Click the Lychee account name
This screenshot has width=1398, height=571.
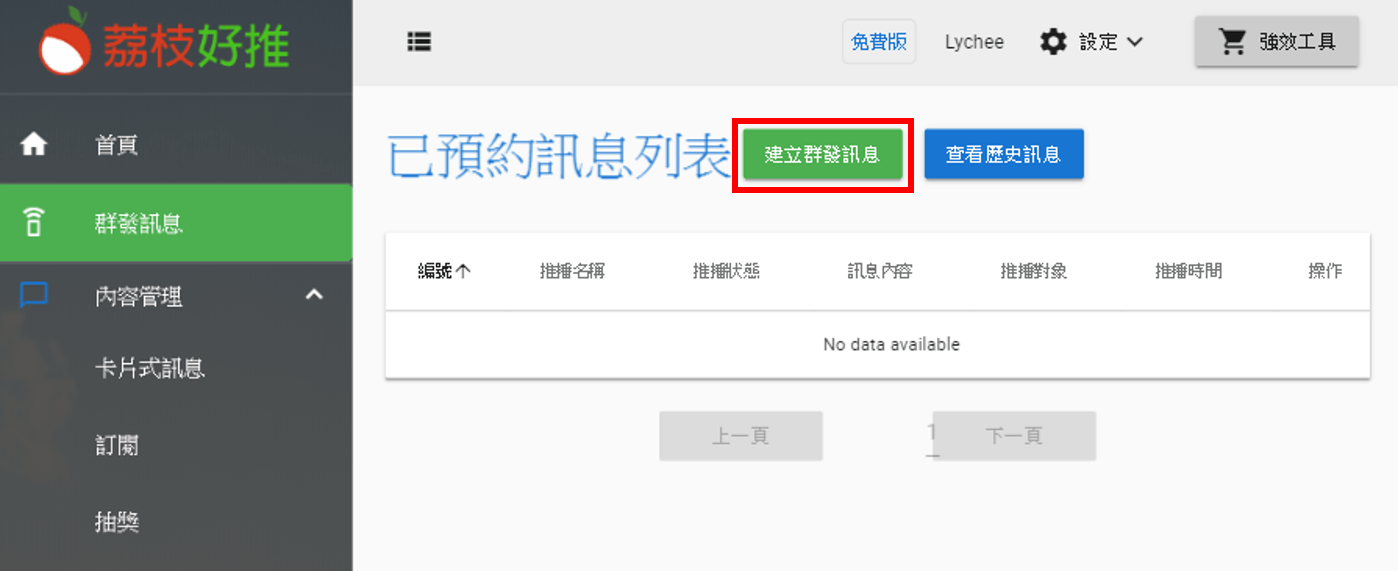pos(974,42)
